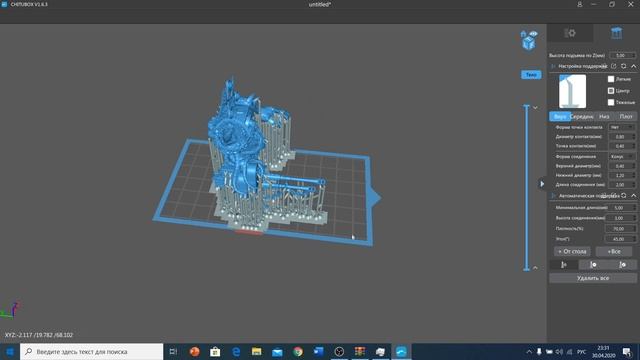Open Task View on the taskbar
This screenshot has width=640, height=360.
tap(173, 351)
